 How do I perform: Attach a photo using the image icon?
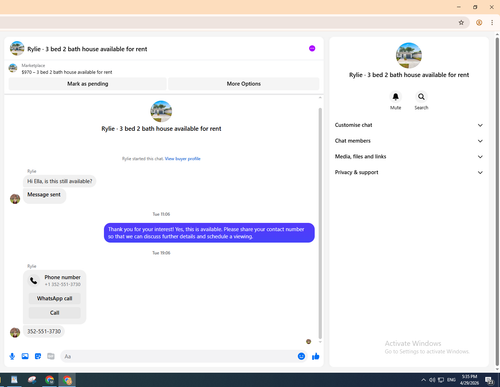click(x=25, y=356)
